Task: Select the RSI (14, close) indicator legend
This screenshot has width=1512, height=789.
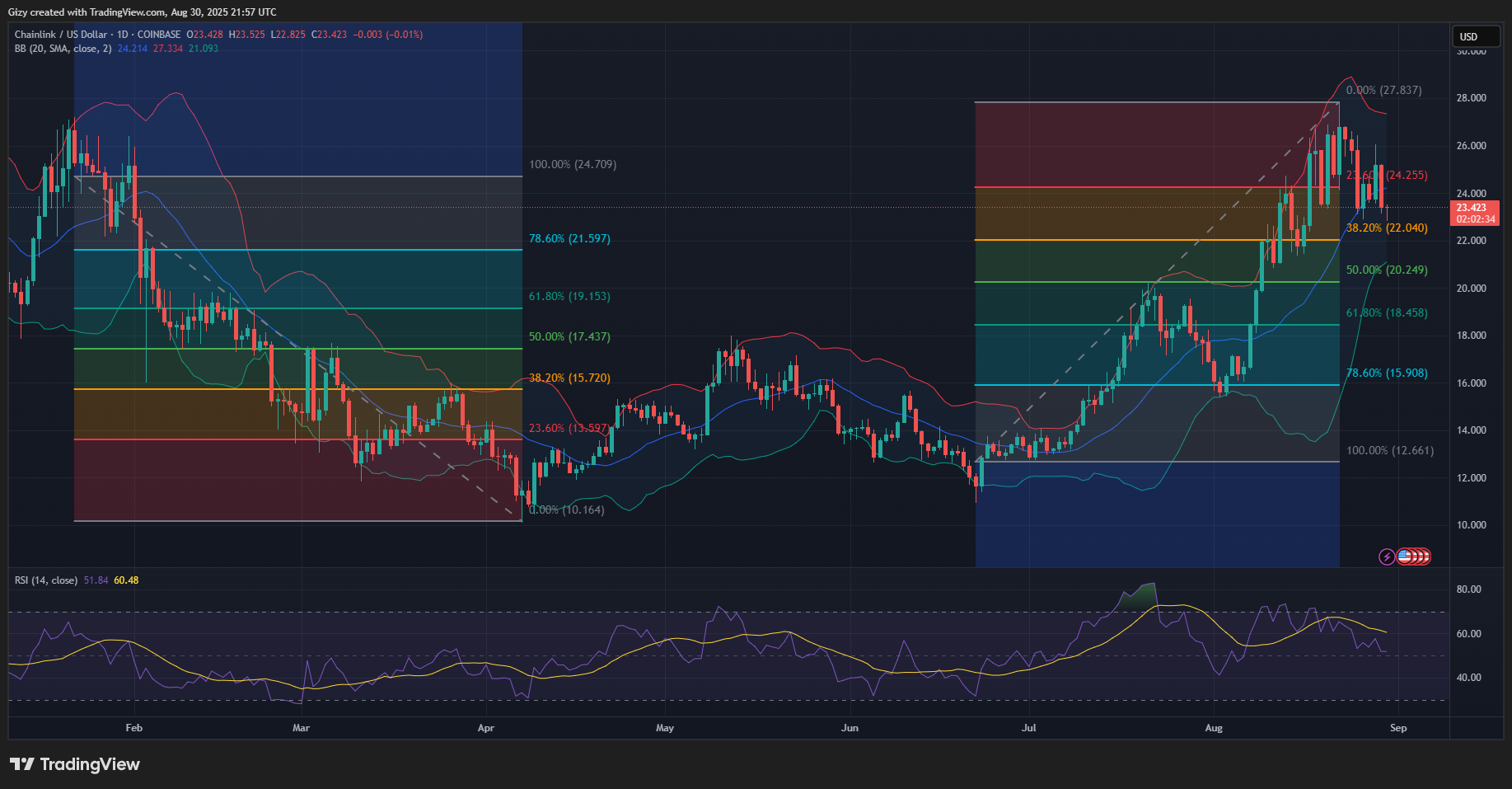Action: coord(46,580)
